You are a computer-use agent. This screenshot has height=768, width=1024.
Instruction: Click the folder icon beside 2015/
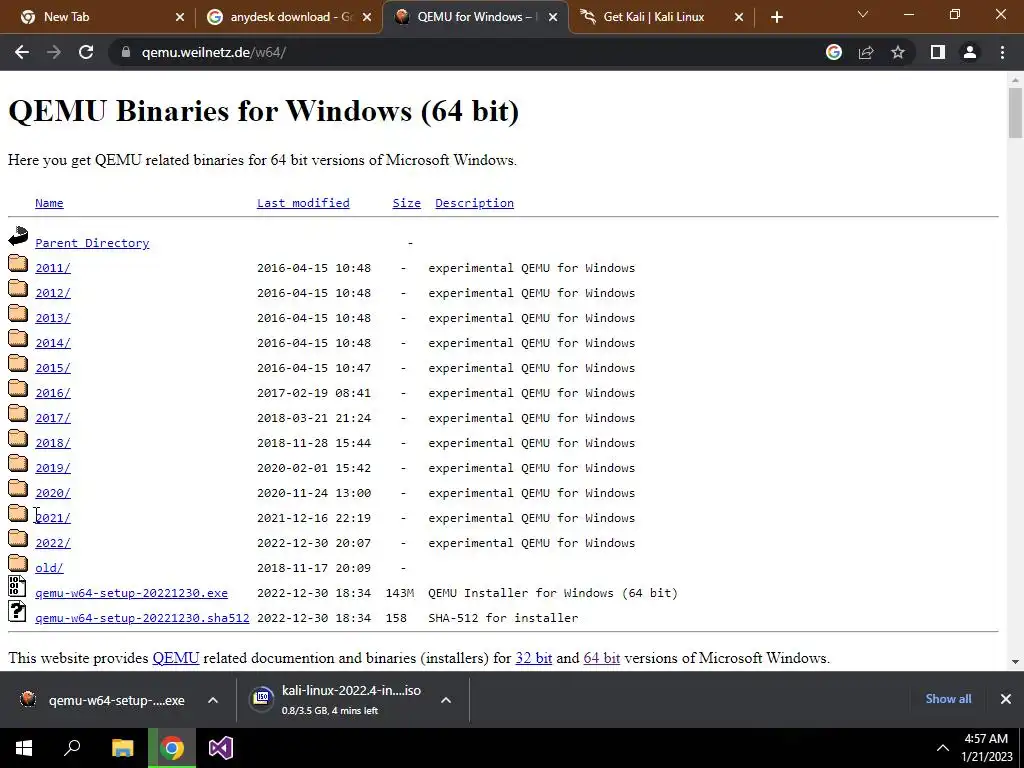[18, 364]
